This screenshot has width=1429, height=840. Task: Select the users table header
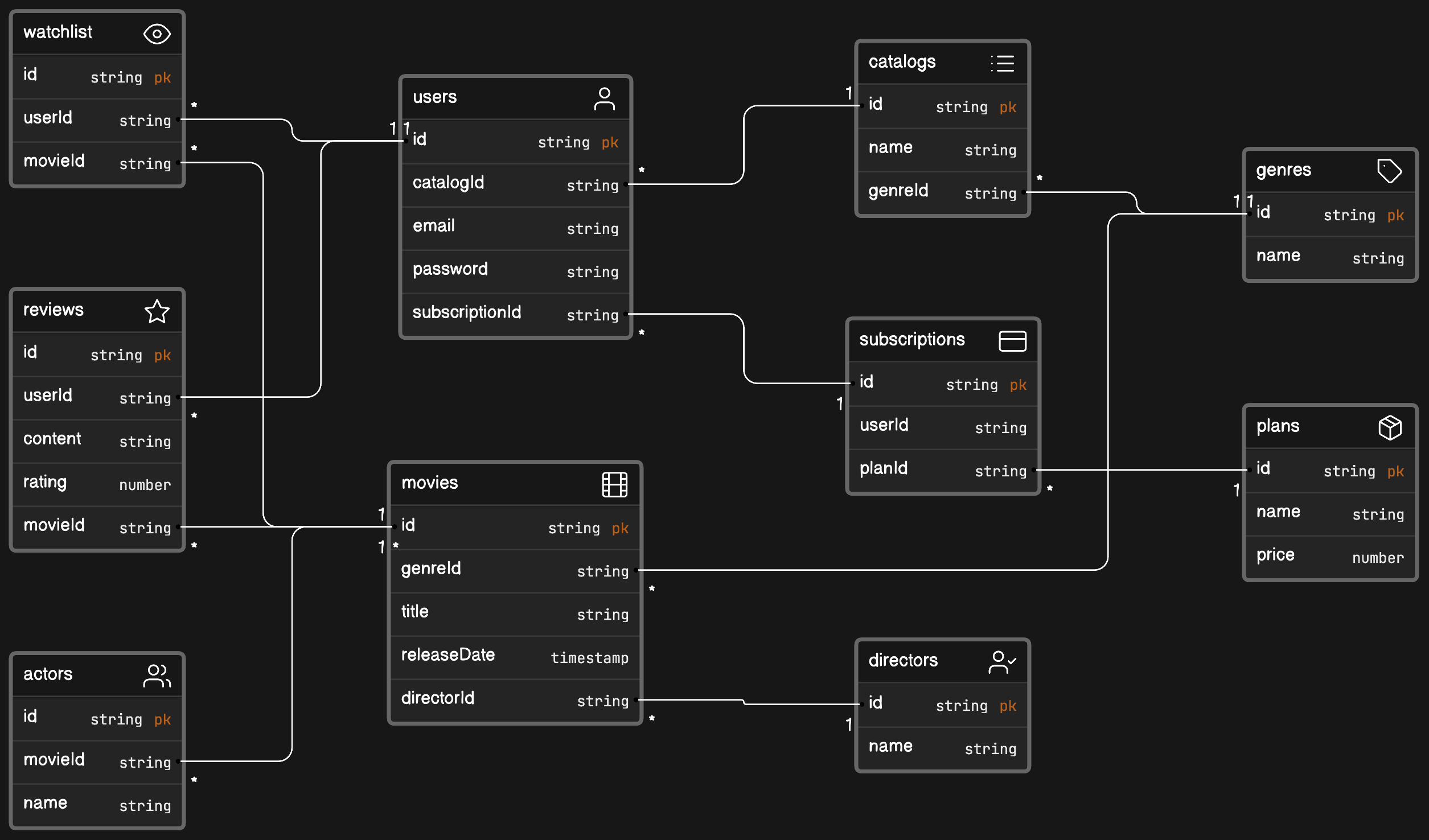click(x=435, y=97)
